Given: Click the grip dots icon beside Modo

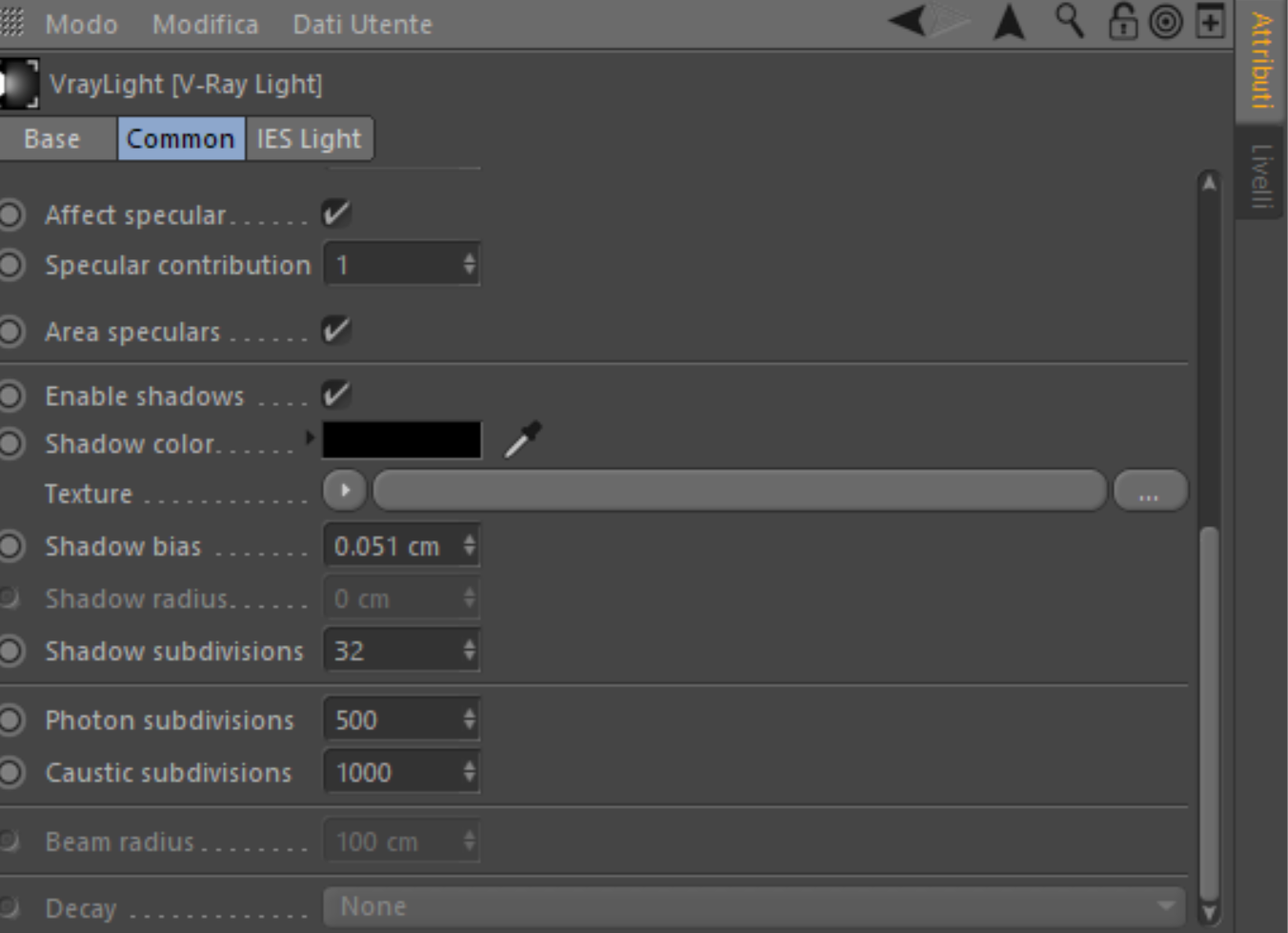Looking at the screenshot, I should [x=11, y=21].
